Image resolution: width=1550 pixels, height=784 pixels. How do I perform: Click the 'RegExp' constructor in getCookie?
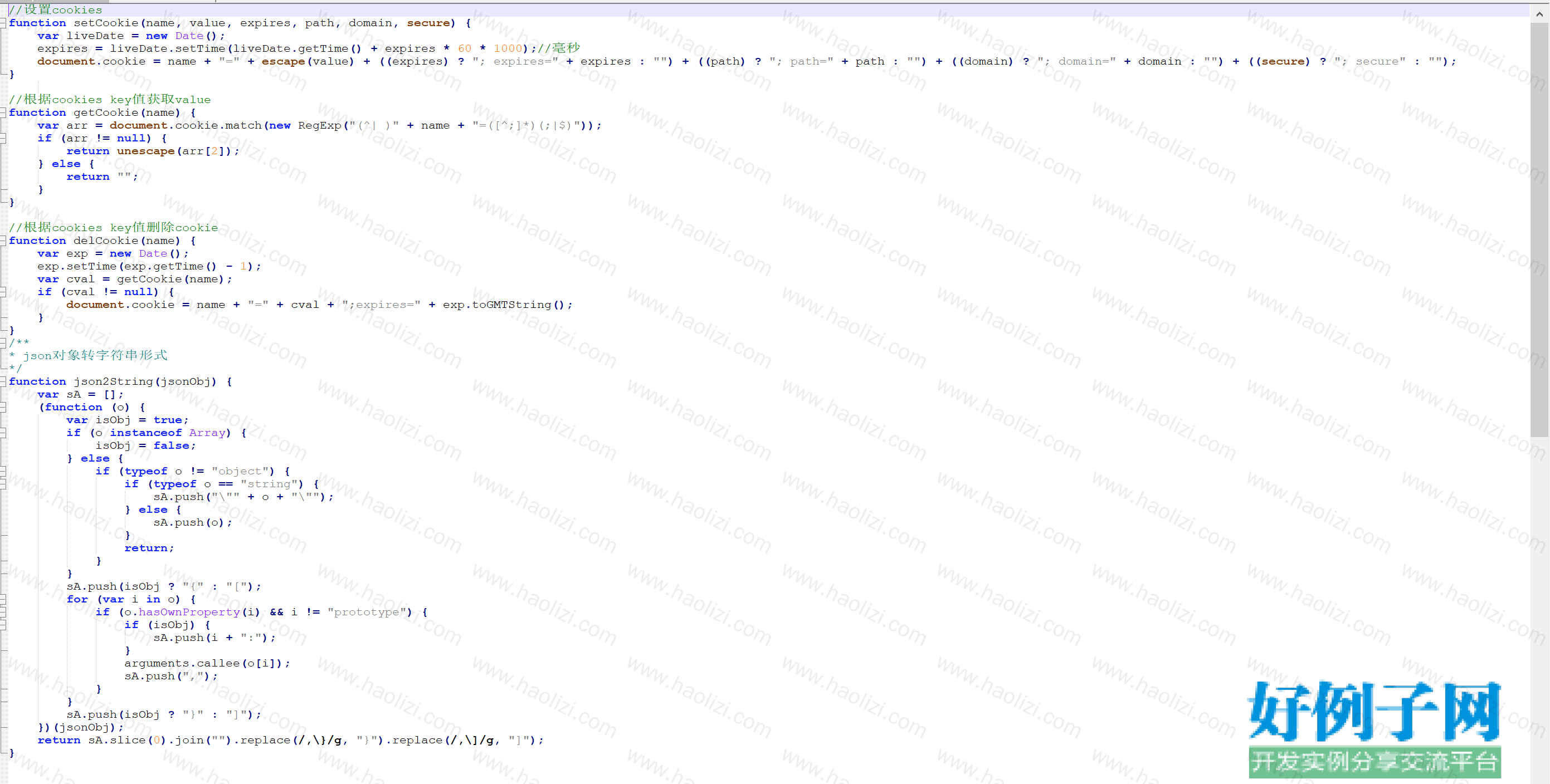pos(319,125)
